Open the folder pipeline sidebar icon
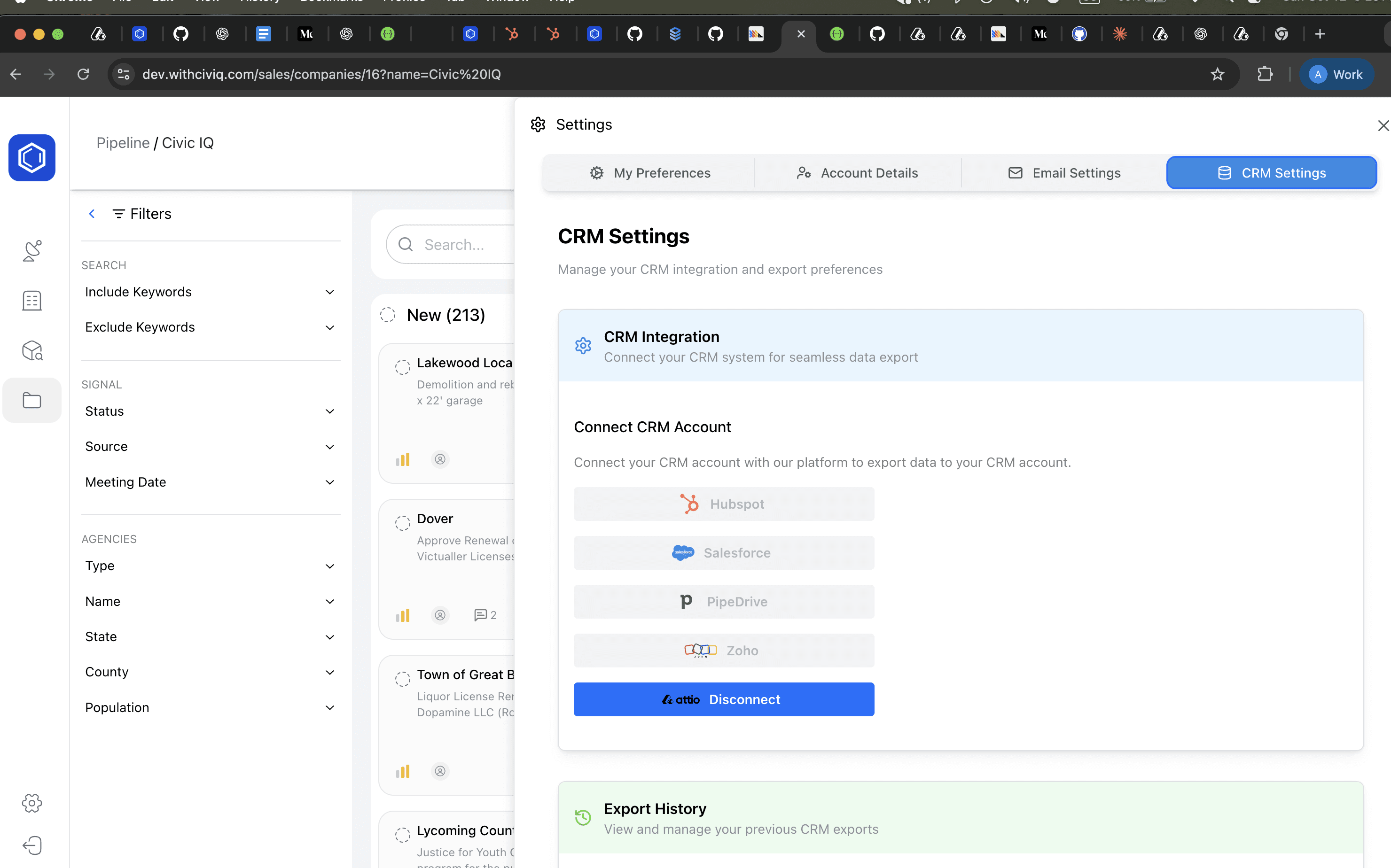Image resolution: width=1391 pixels, height=868 pixels. click(32, 400)
